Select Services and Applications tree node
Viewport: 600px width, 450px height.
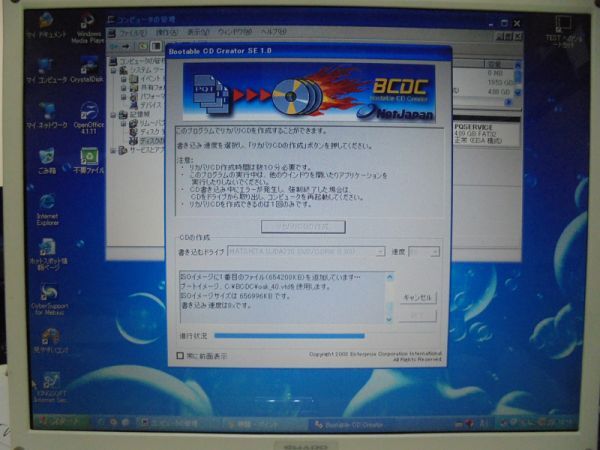point(142,150)
